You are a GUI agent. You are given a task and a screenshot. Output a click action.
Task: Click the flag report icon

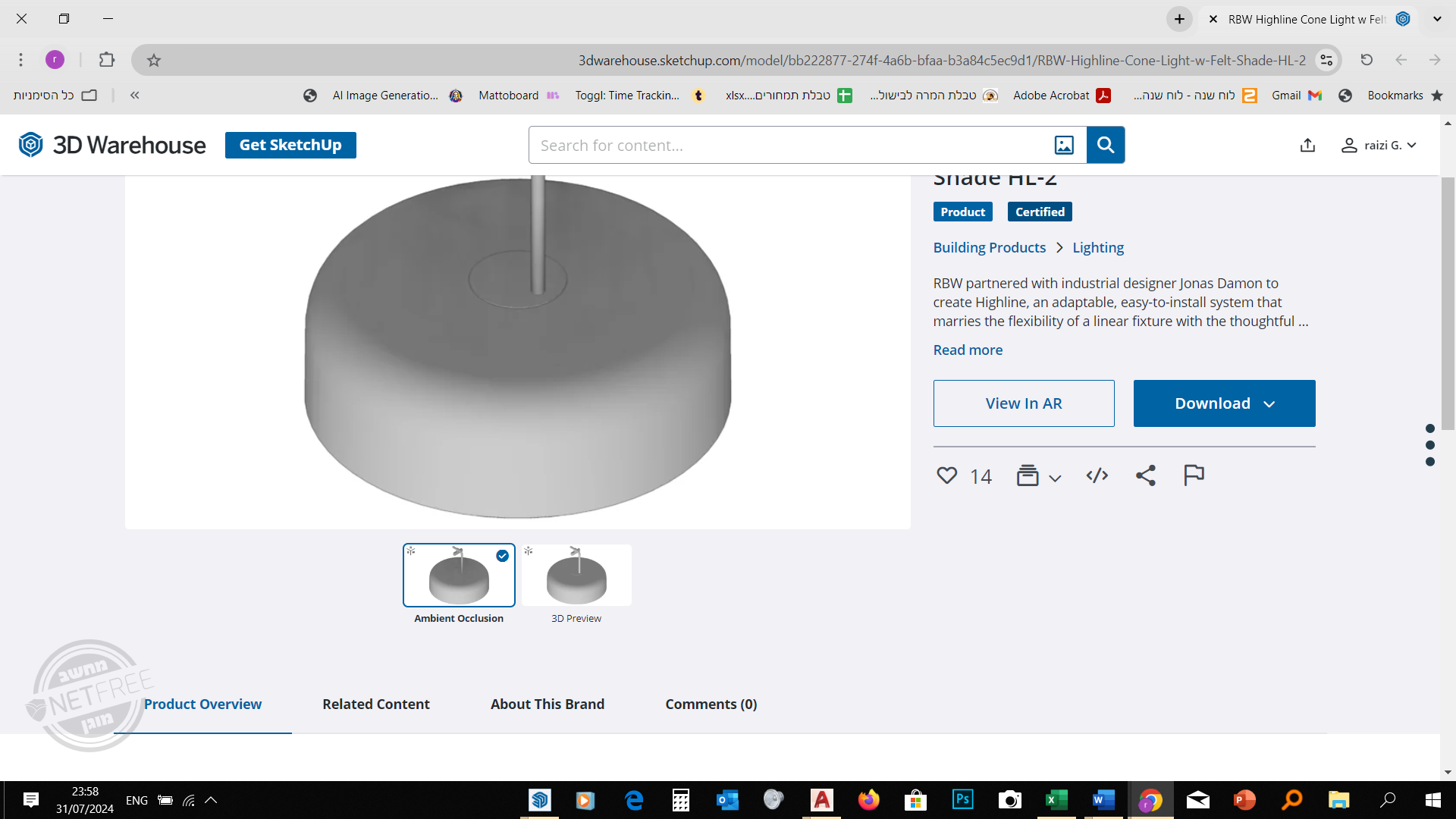1194,475
